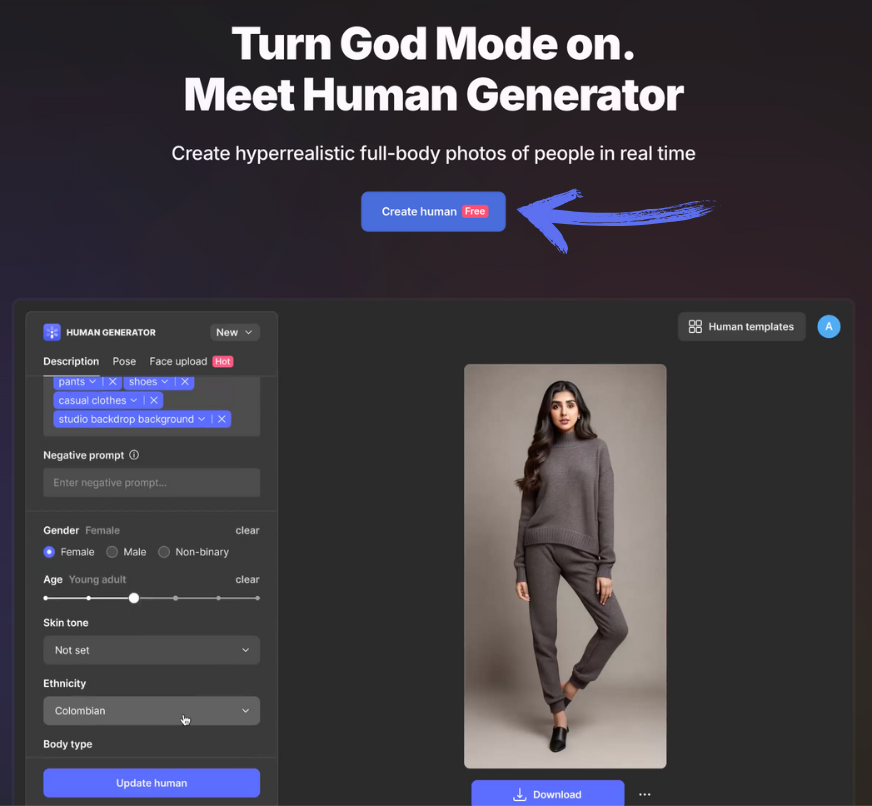Viewport: 872px width, 806px height.
Task: Delete the studio backdrop background tag
Action: coord(221,419)
